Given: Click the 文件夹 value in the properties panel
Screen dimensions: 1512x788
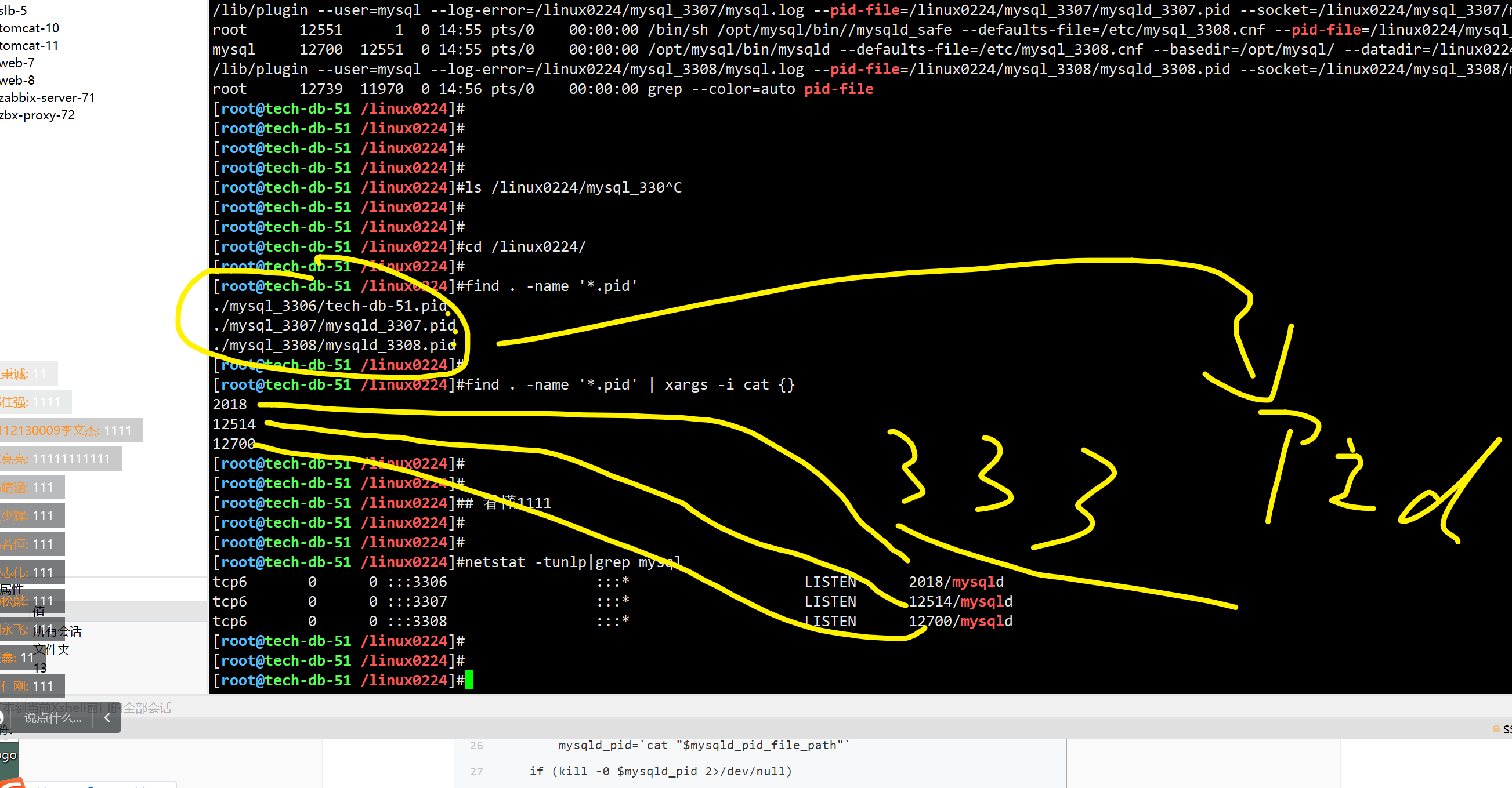Looking at the screenshot, I should coord(52,649).
